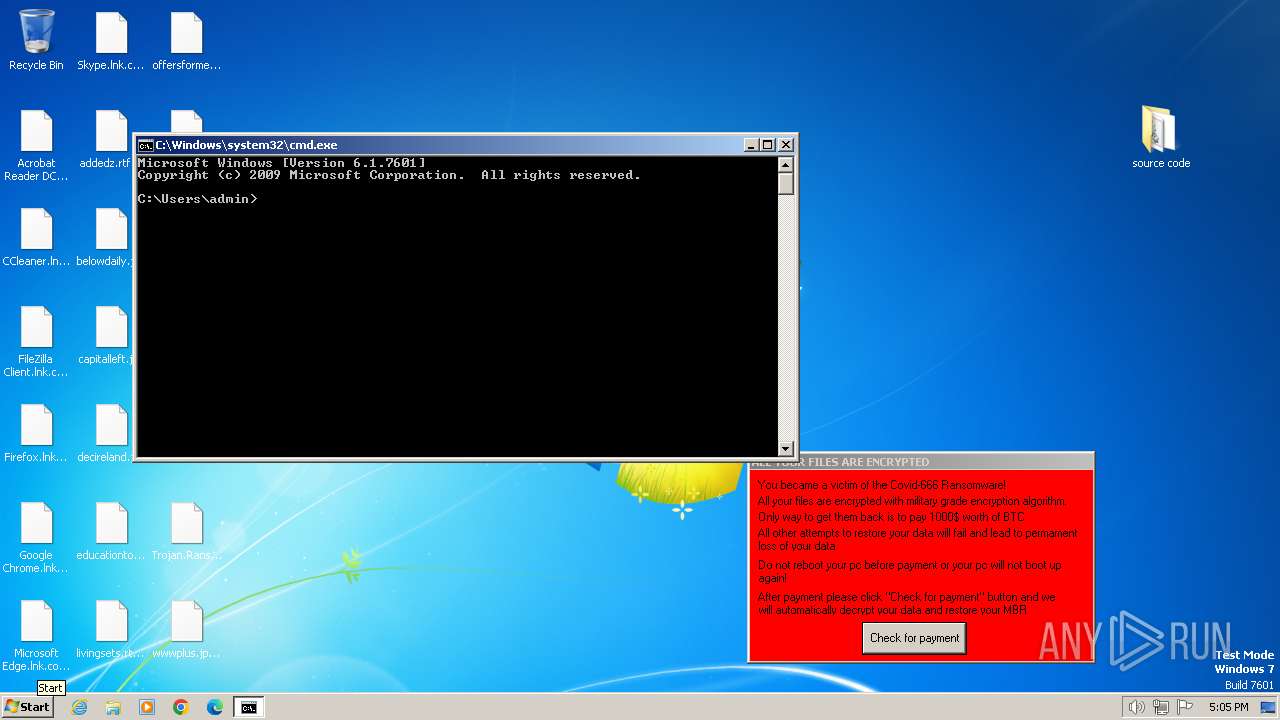Open the volume tray icon
Viewport: 1280px width, 720px height.
pyautogui.click(x=1136, y=707)
